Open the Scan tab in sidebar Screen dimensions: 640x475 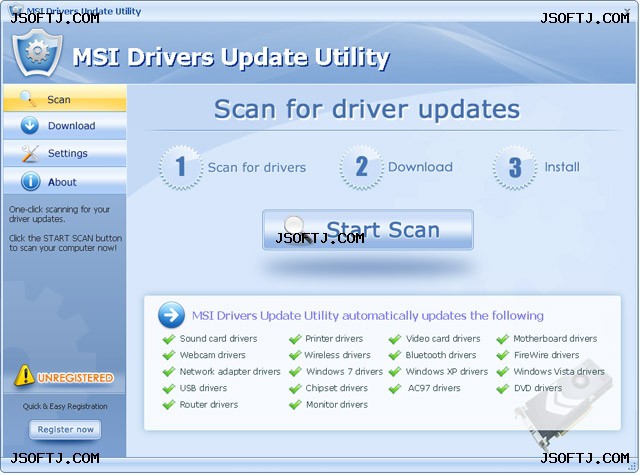coord(65,99)
